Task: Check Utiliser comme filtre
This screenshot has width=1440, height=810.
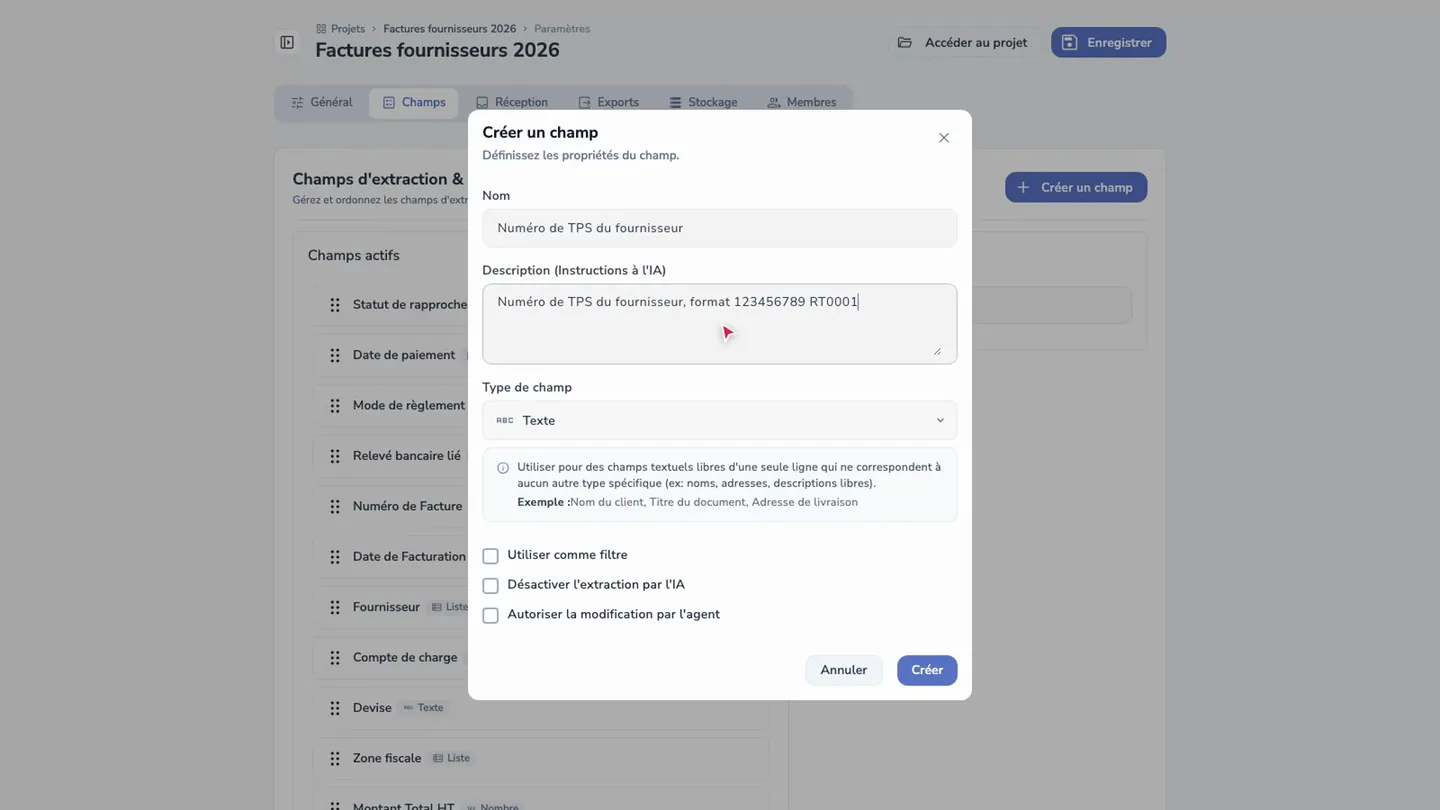Action: coord(490,556)
